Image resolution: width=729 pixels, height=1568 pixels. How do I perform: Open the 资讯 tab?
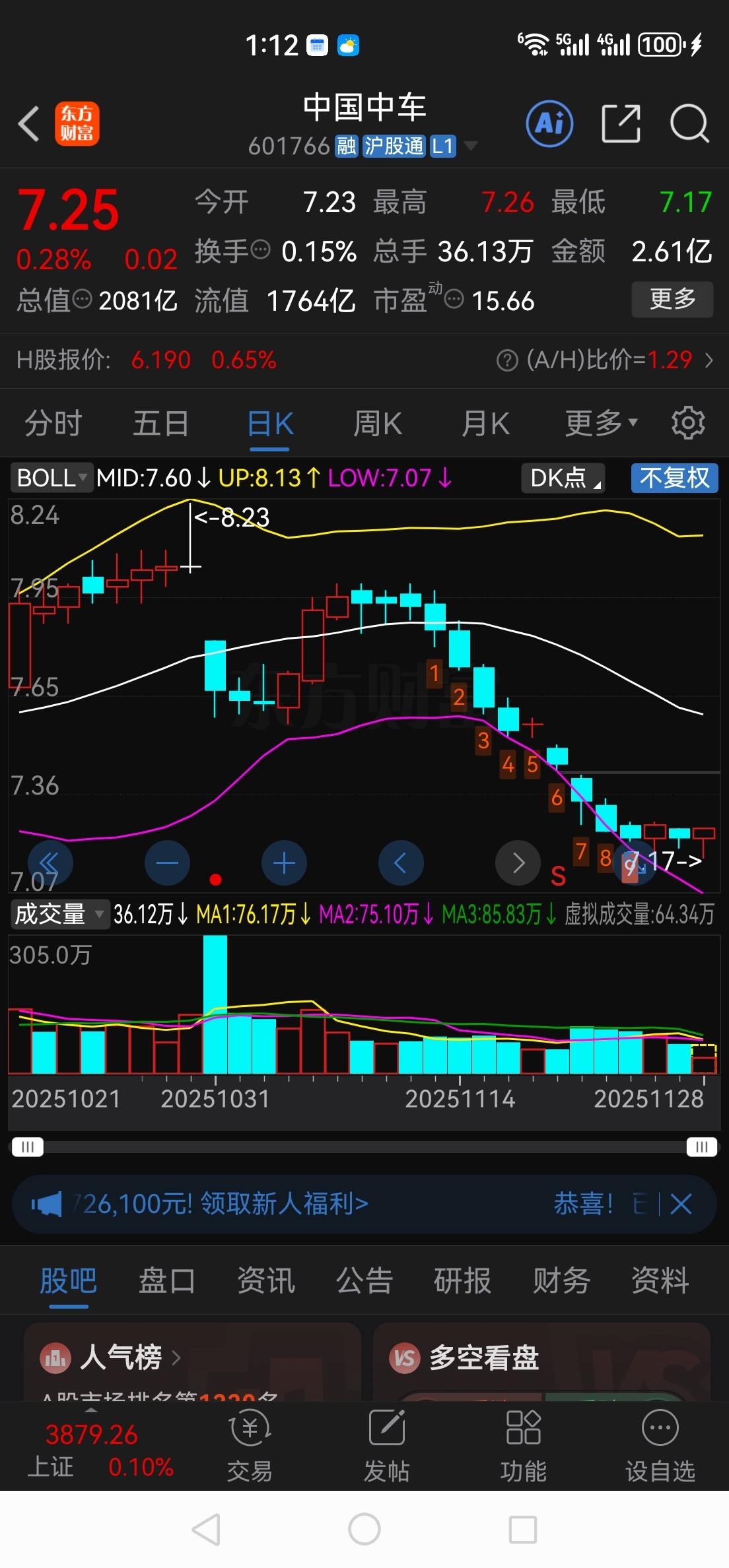[x=266, y=1280]
